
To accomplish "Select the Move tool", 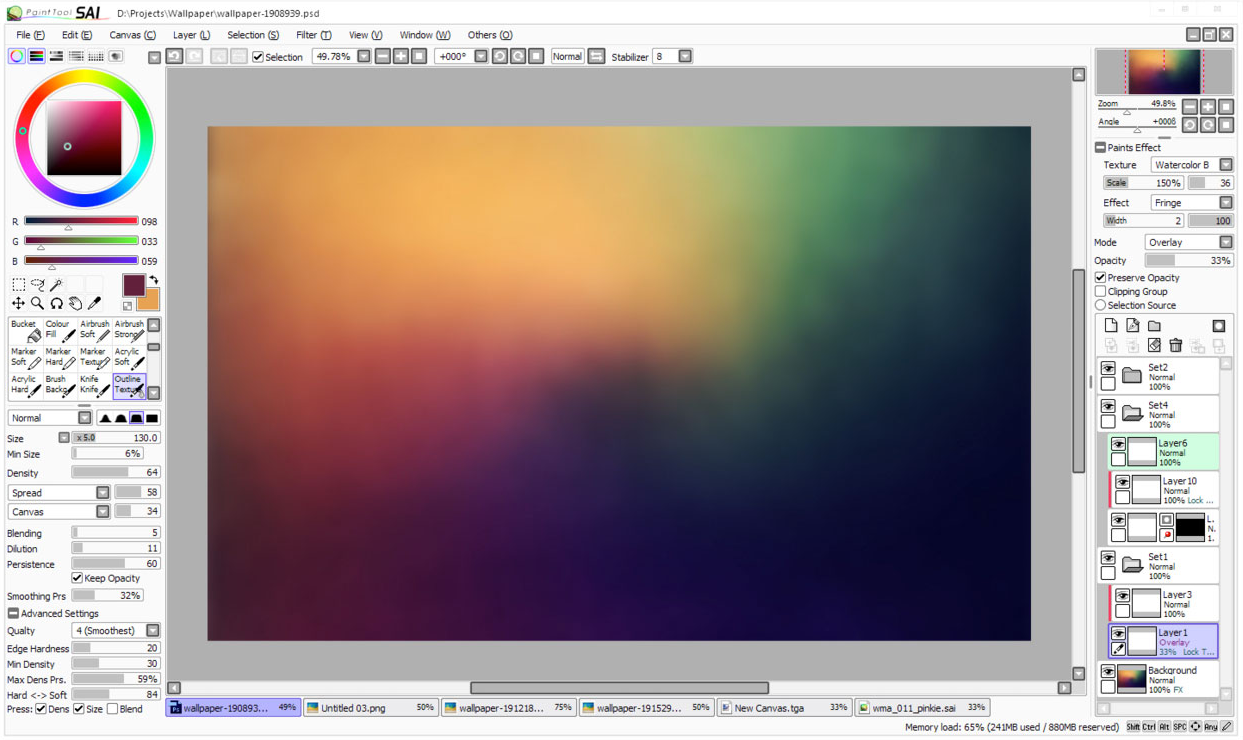I will 18,303.
